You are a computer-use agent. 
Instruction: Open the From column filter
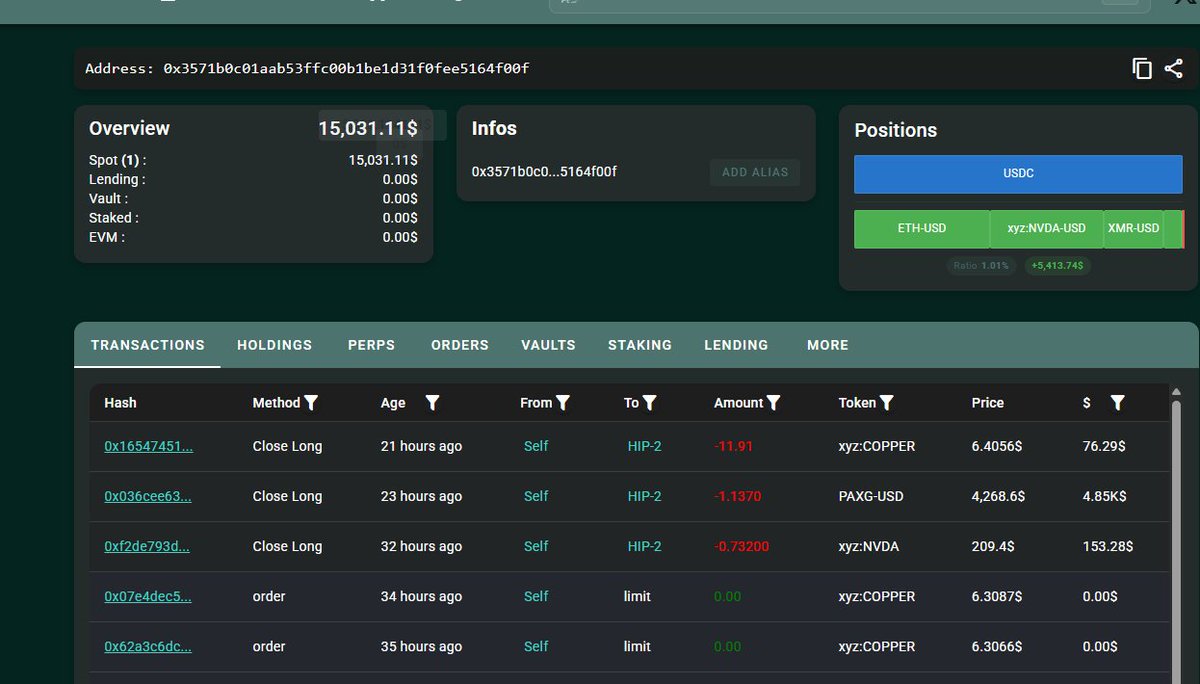(563, 402)
